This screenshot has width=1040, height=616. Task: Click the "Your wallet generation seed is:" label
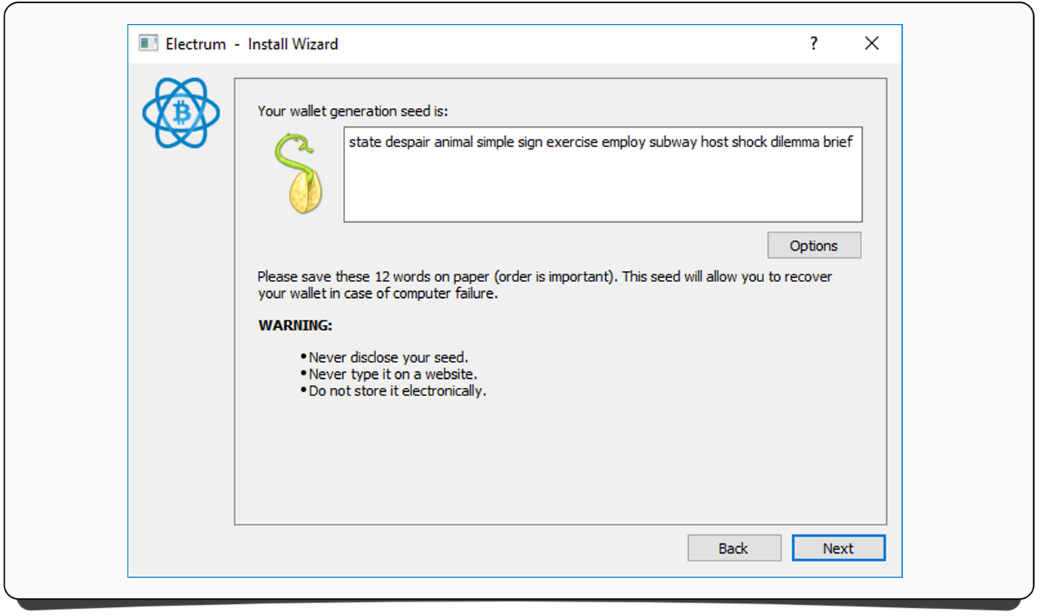tap(353, 111)
